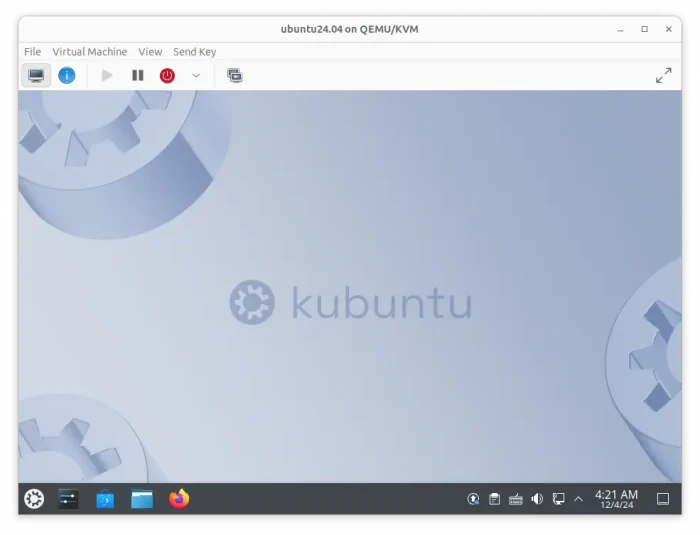Maximize the QEMU/KVM window
The height and width of the screenshot is (535, 700).
tap(645, 29)
